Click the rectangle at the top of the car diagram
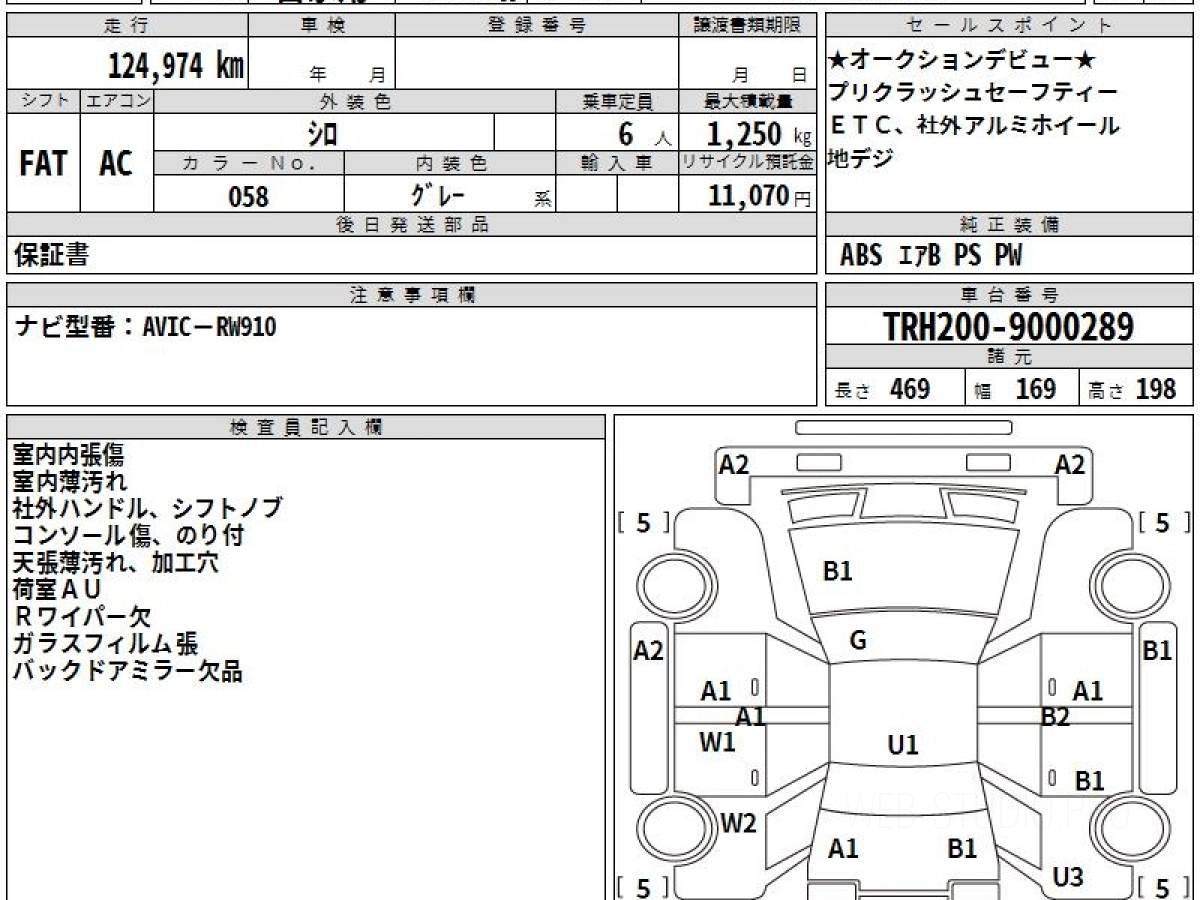Viewport: 1200px width, 900px height. tap(903, 427)
